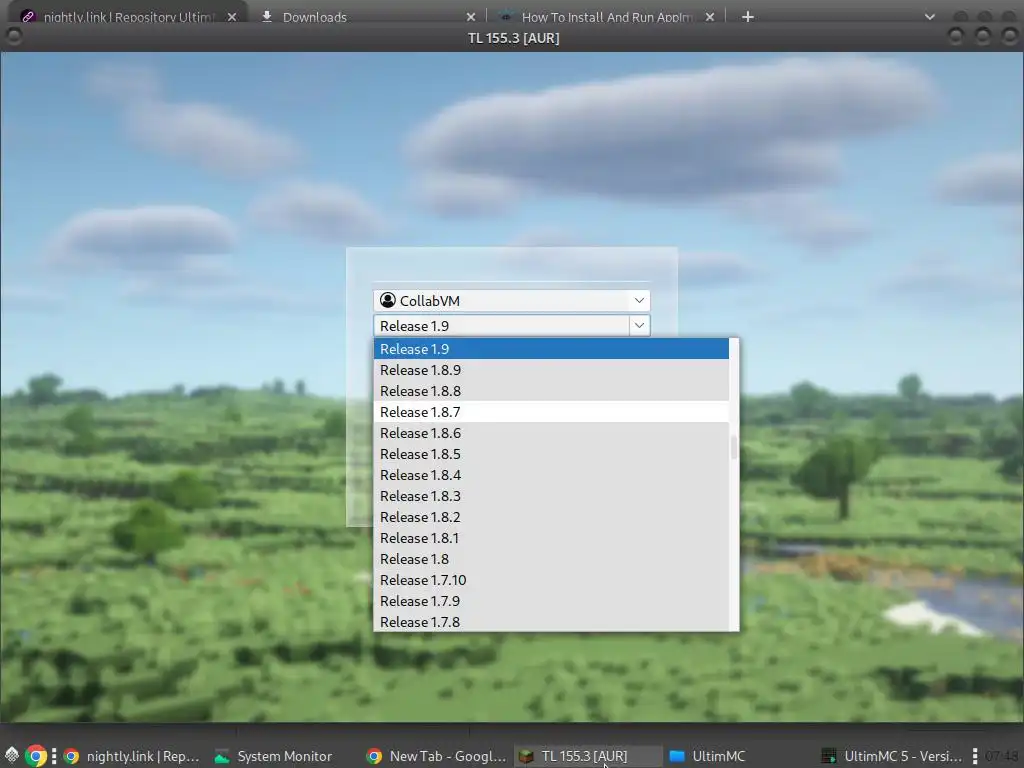Collapse the Release 1.9 version combo box arrow

point(639,325)
